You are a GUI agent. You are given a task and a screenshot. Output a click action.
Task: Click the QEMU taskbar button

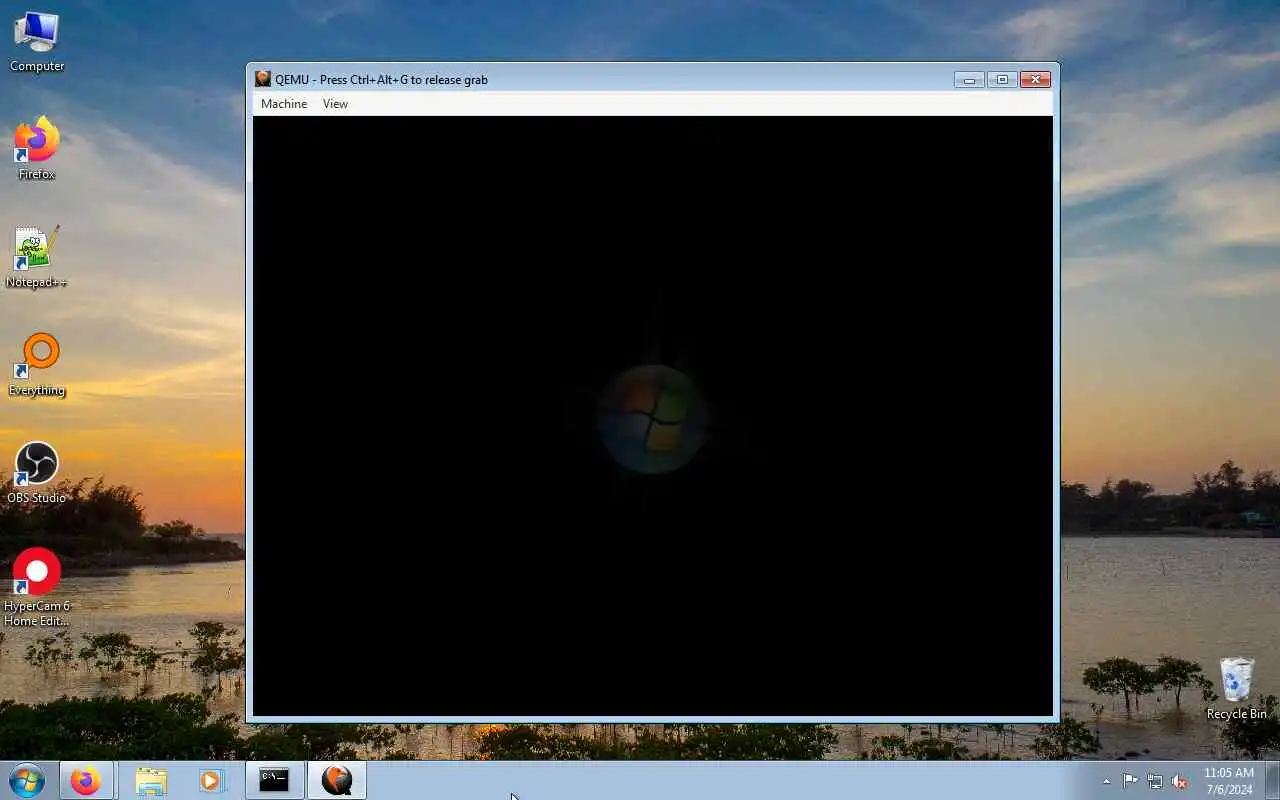pyautogui.click(x=337, y=780)
